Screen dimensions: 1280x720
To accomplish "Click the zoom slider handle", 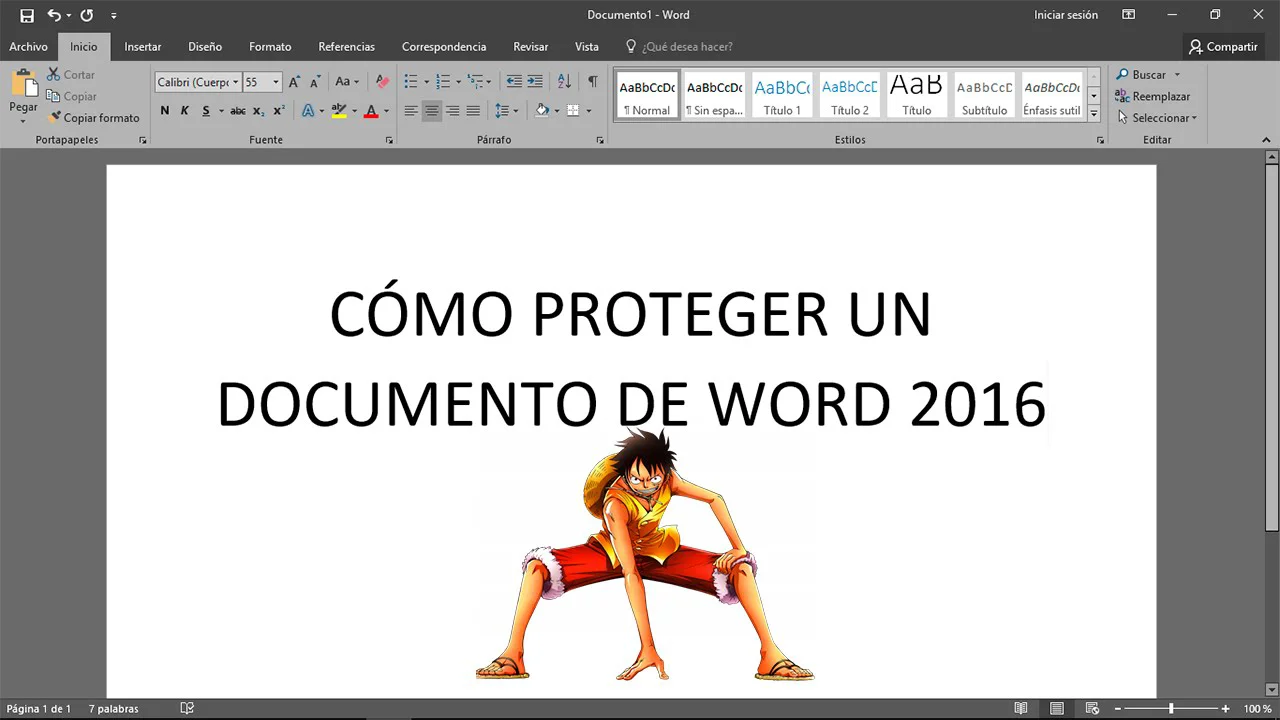I will [1171, 708].
